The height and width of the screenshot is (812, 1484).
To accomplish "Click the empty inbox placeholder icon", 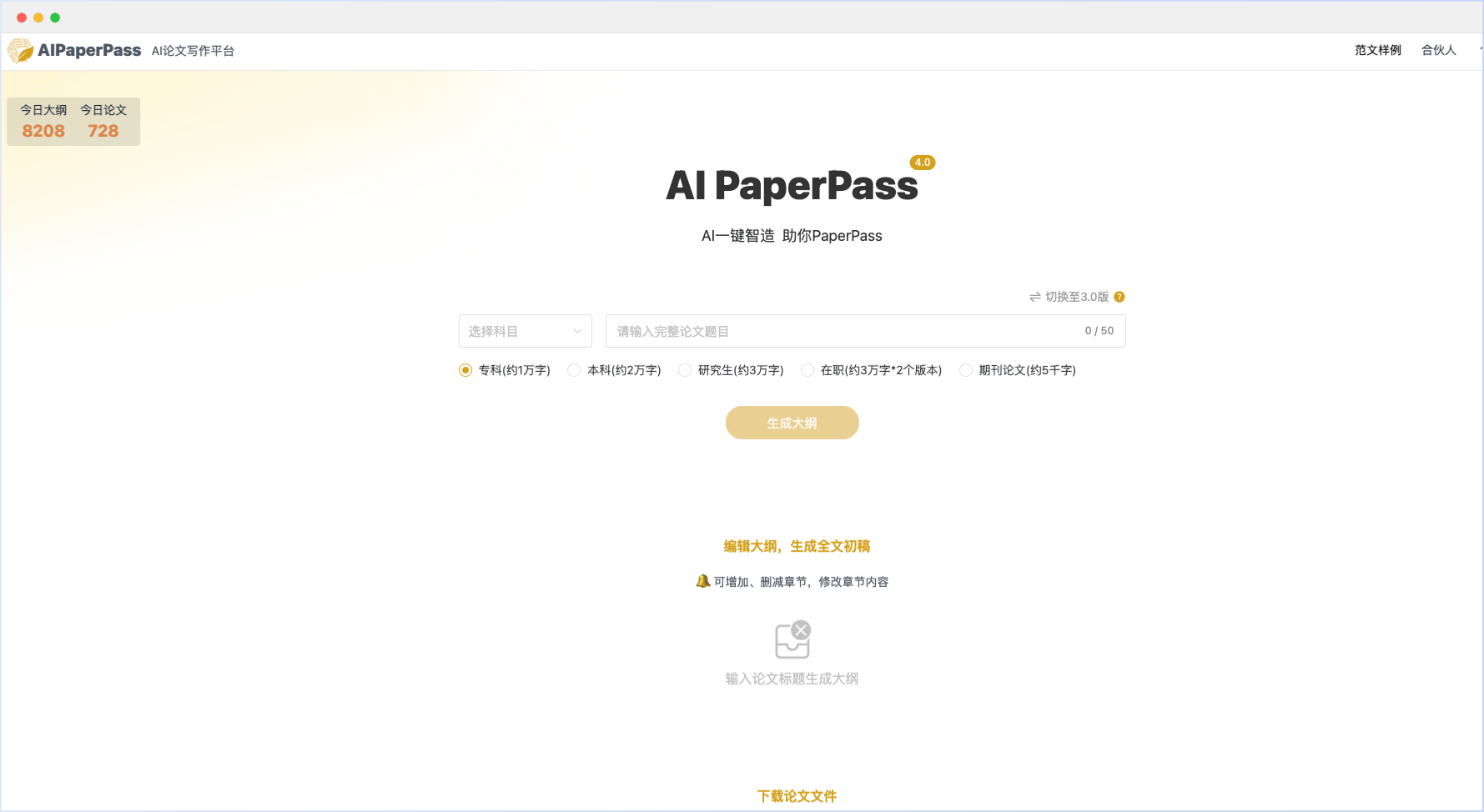I will tap(792, 640).
